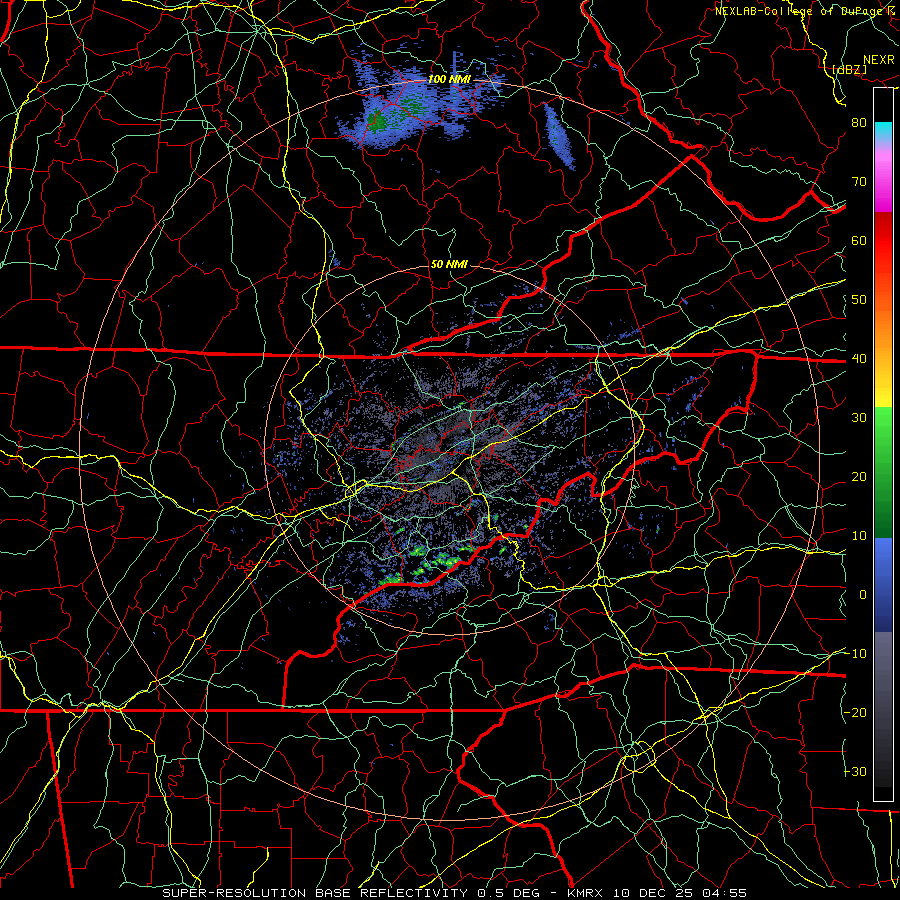
Task: Click the 04:55 timestamp in the caption
Action: (x=726, y=893)
